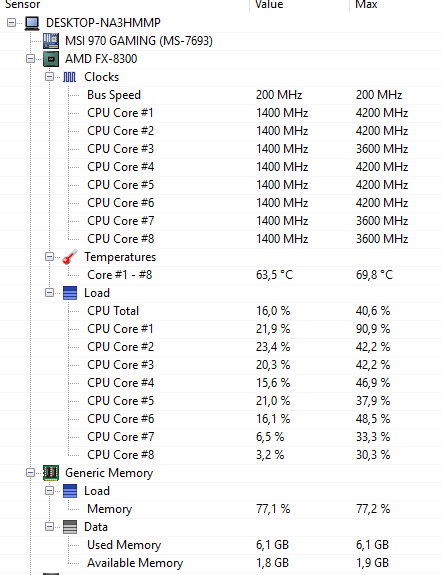Select the Bus Speed sensor row
The height and width of the screenshot is (575, 442).
pos(221,95)
